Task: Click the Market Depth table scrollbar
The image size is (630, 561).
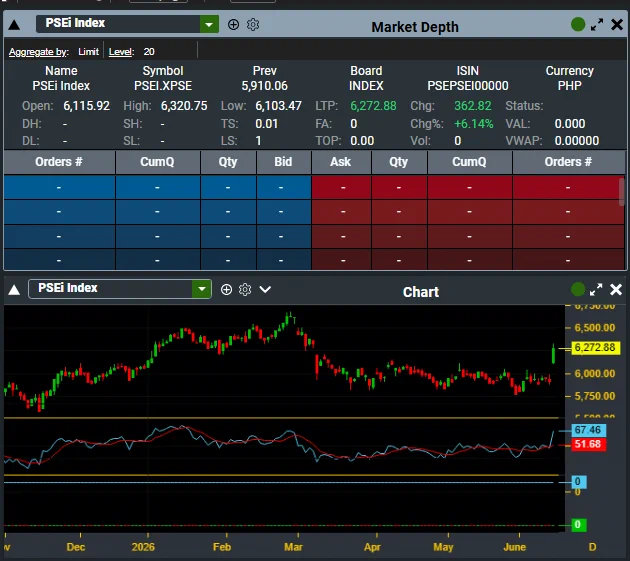Action: tap(622, 193)
